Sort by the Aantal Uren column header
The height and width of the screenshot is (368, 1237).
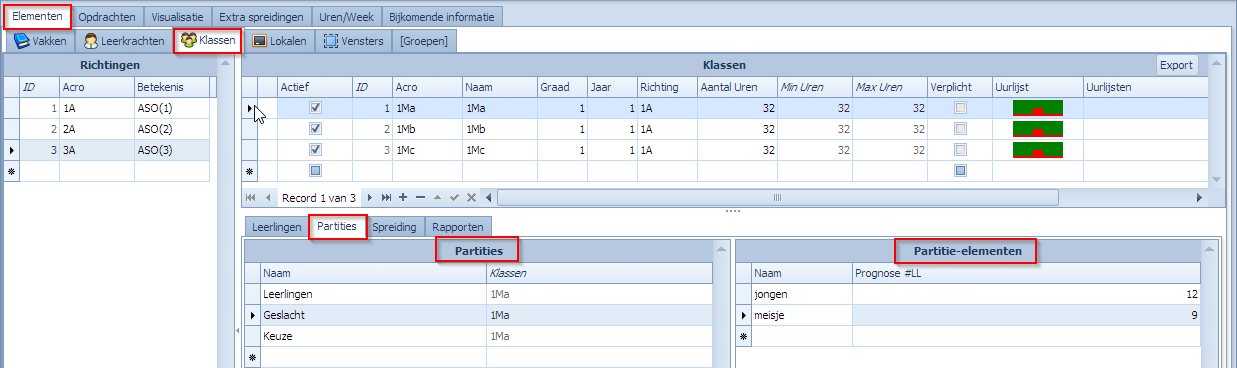[x=737, y=87]
